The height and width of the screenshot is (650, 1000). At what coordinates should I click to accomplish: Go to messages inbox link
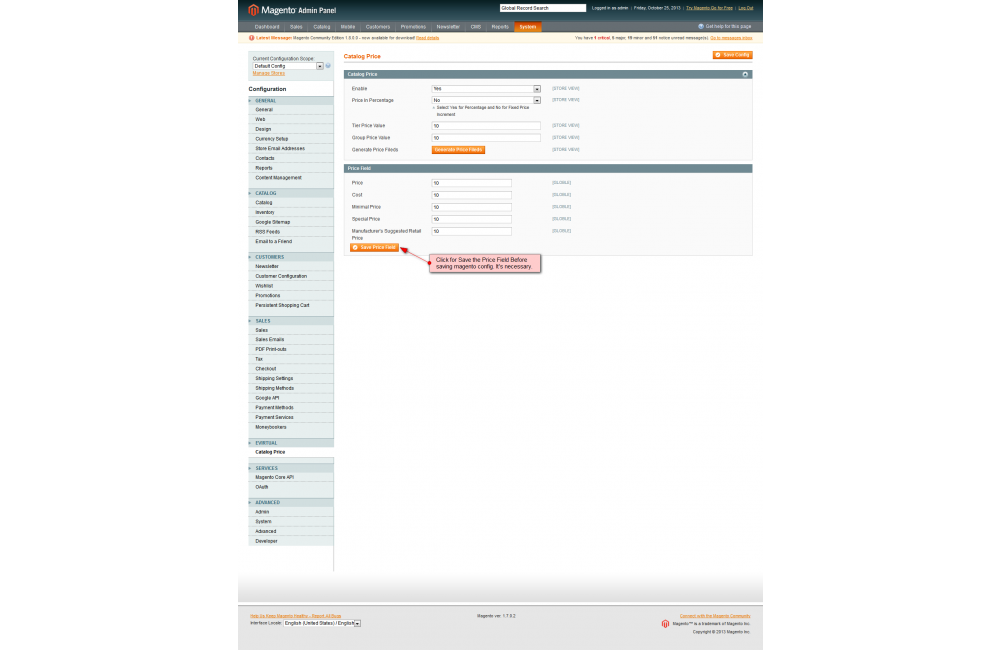pos(731,38)
